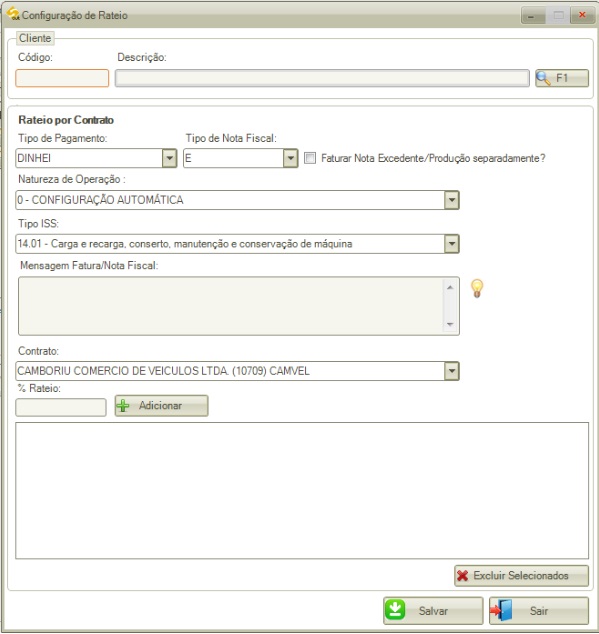This screenshot has width=599, height=634.
Task: Click the message box scroll down arrow
Action: click(450, 324)
